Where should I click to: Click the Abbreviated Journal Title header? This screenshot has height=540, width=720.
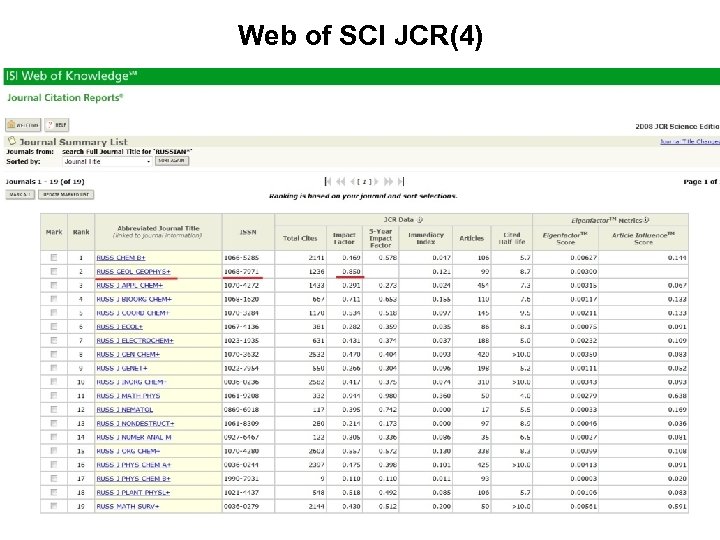pyautogui.click(x=158, y=231)
